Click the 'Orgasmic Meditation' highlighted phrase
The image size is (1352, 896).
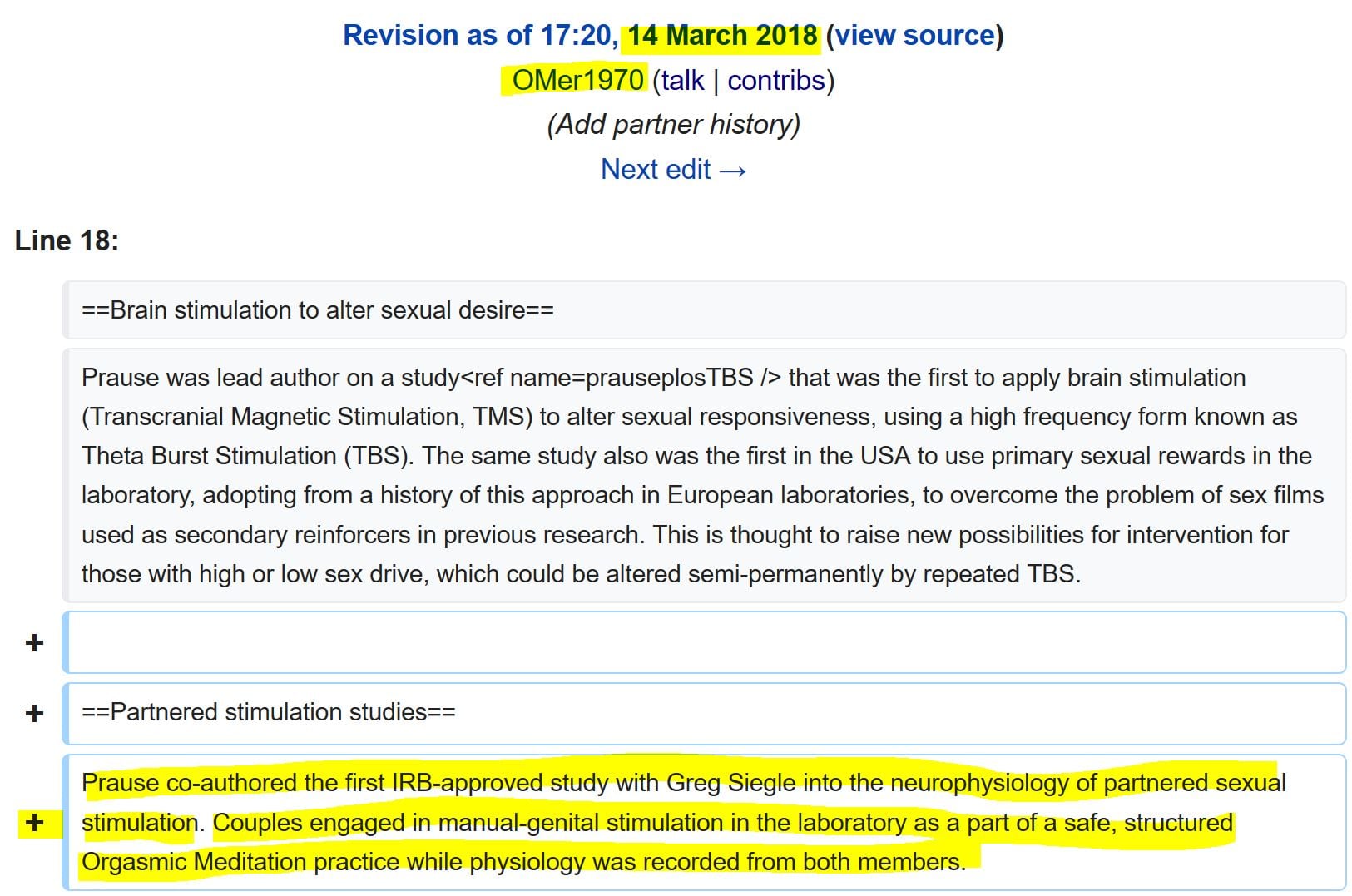click(x=194, y=862)
